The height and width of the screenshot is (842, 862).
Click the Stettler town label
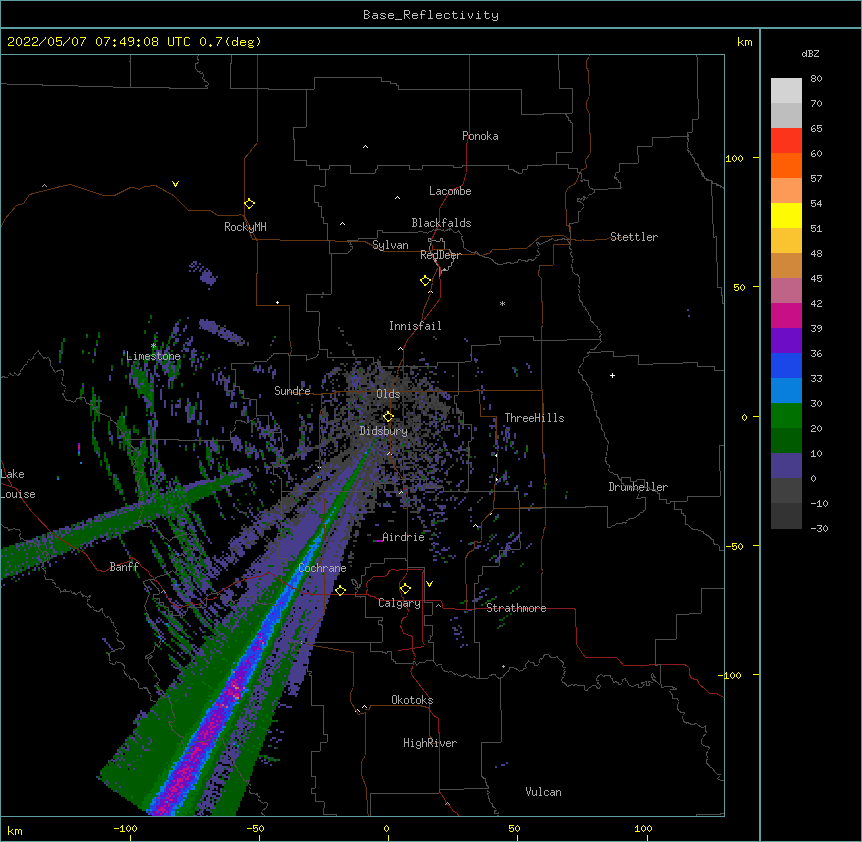(634, 237)
